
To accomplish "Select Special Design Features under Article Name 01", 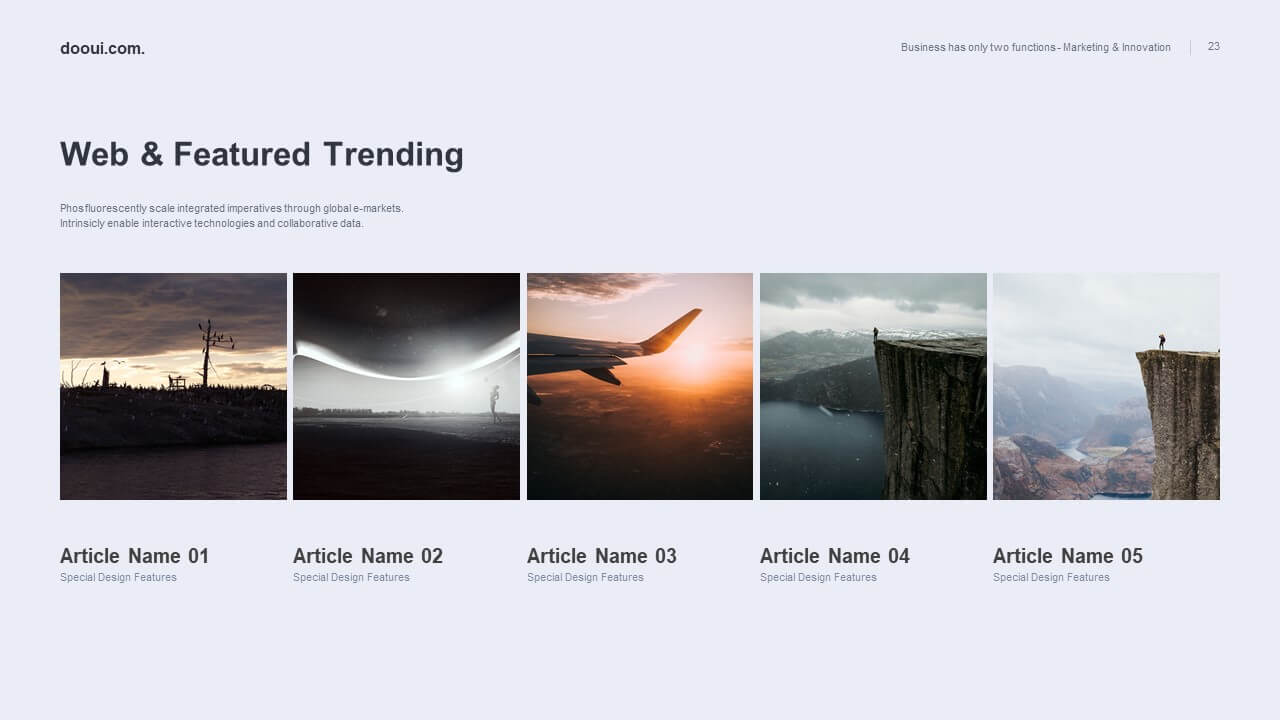I will [118, 577].
